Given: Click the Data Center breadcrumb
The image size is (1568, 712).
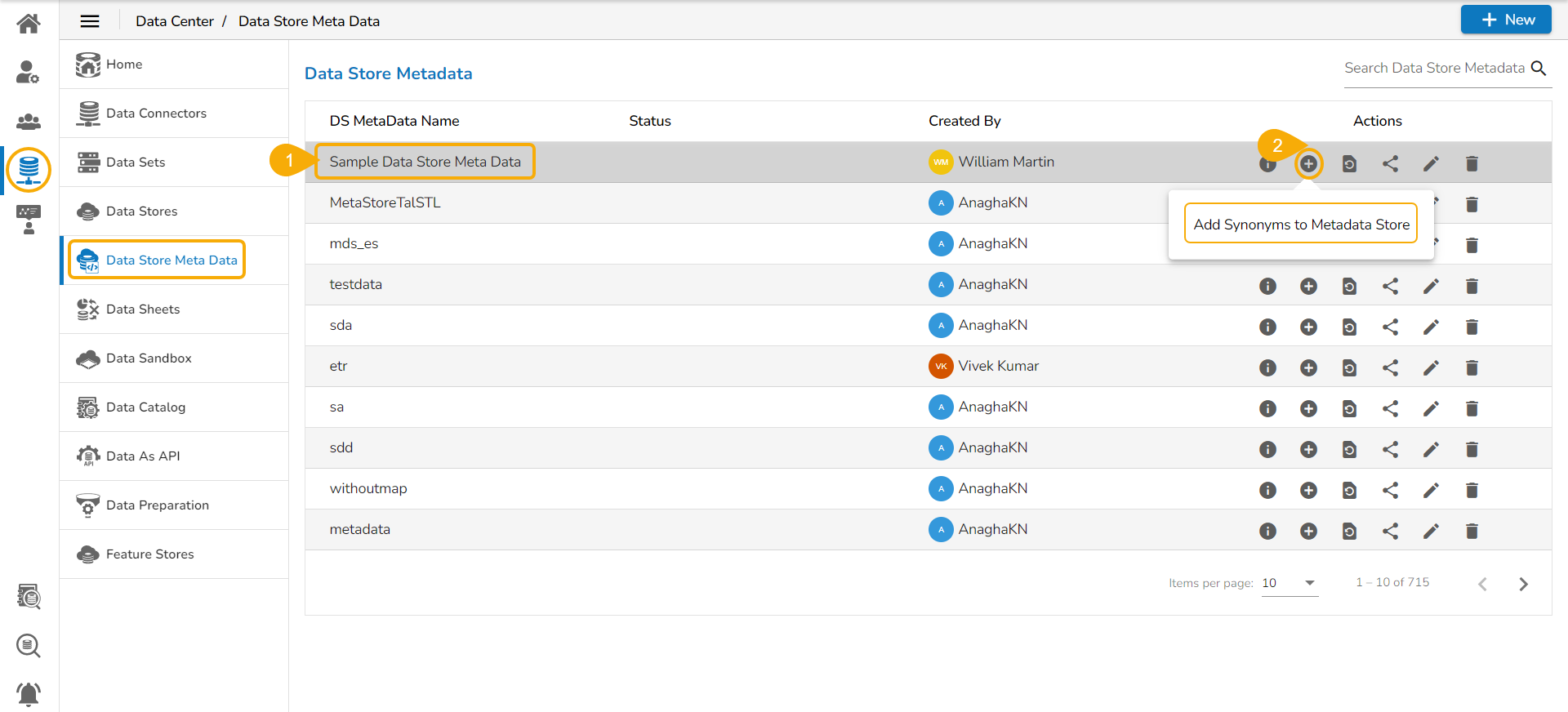Looking at the screenshot, I should pyautogui.click(x=174, y=21).
